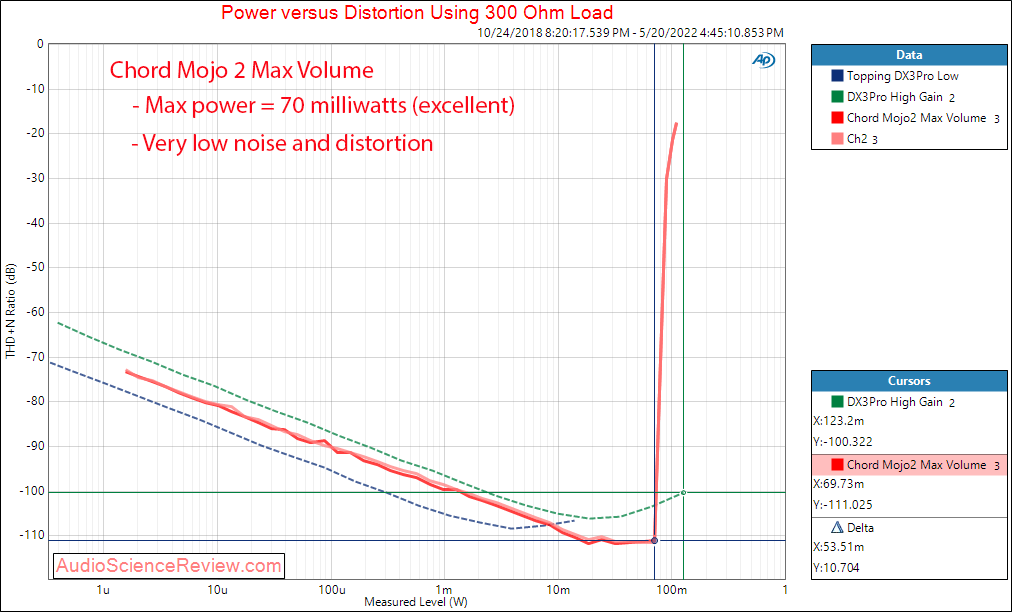Viewport: 1012px width, 612px height.
Task: Click the 10m tick on the x-axis
Action: (558, 589)
